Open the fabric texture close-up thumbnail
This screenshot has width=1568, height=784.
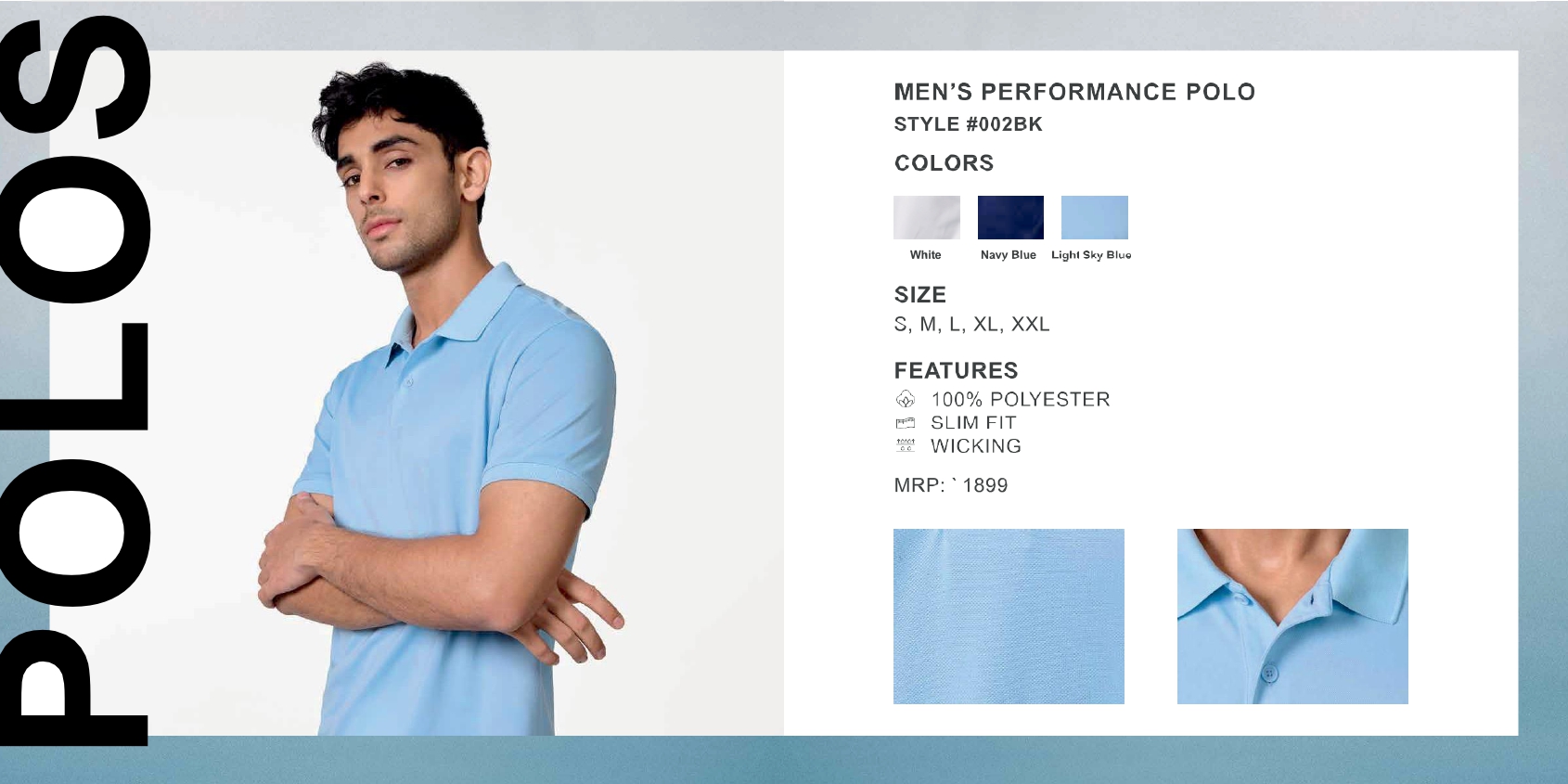coord(1009,616)
